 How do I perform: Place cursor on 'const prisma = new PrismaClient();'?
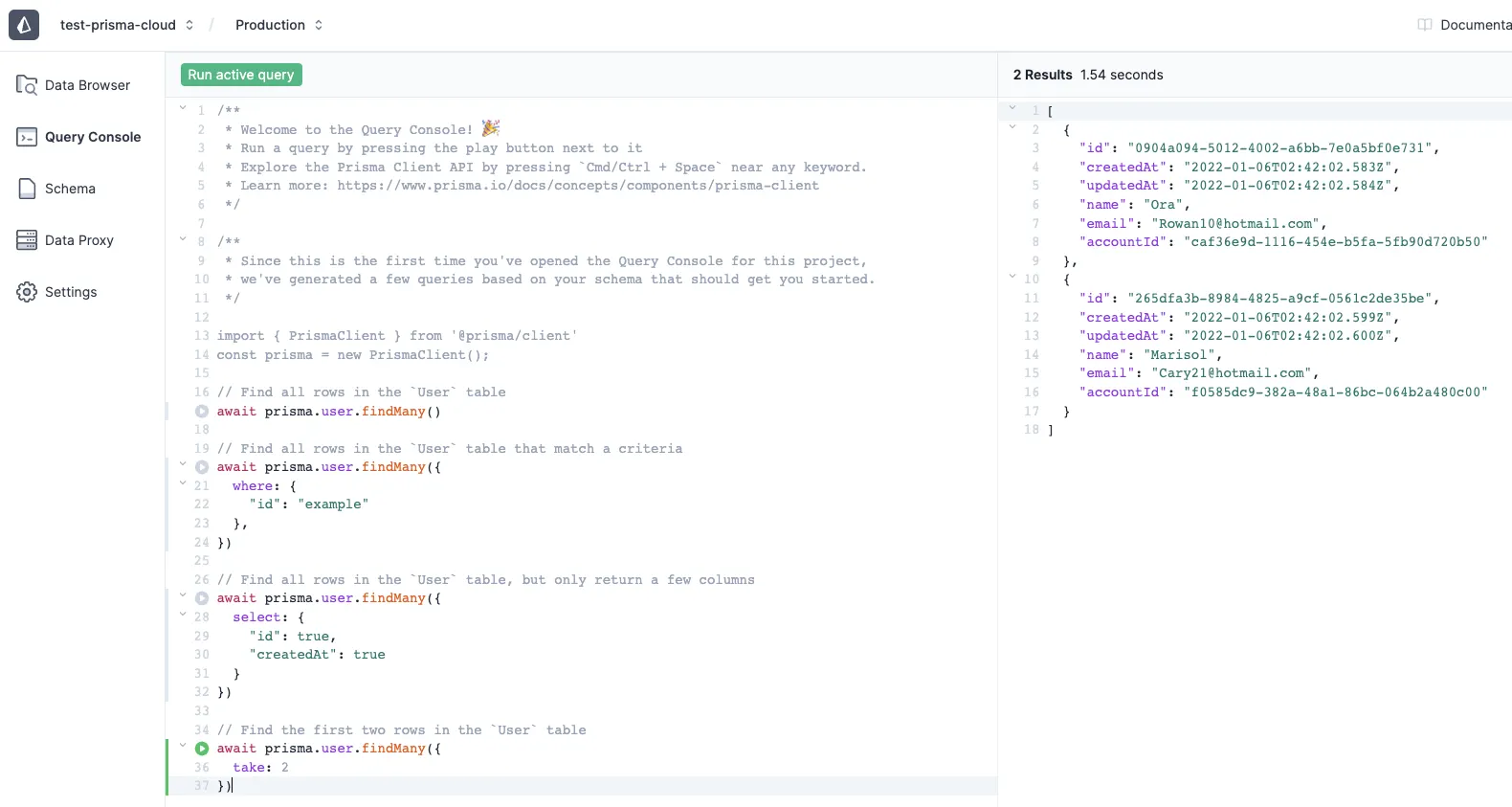(353, 355)
